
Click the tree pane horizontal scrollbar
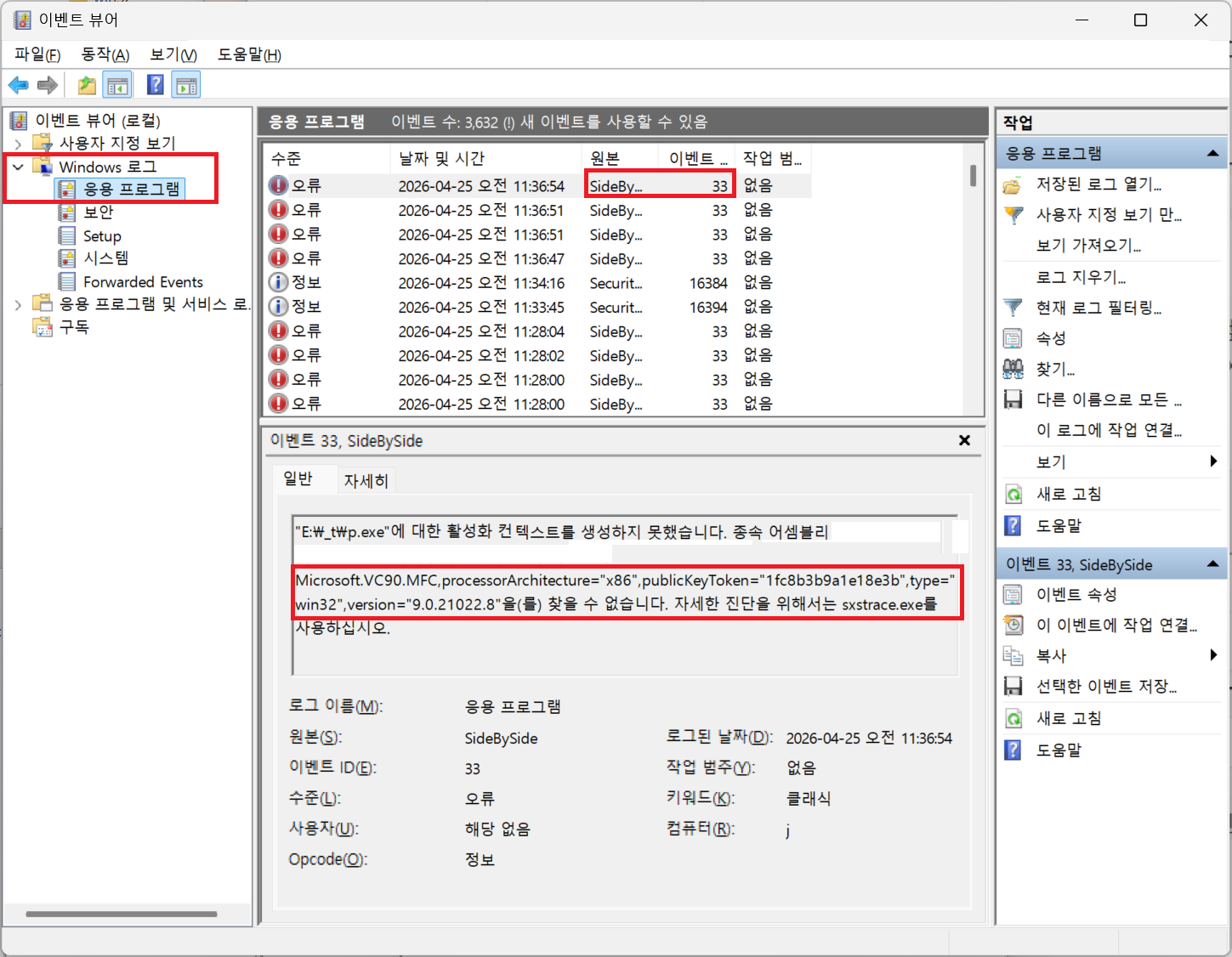coord(122,915)
